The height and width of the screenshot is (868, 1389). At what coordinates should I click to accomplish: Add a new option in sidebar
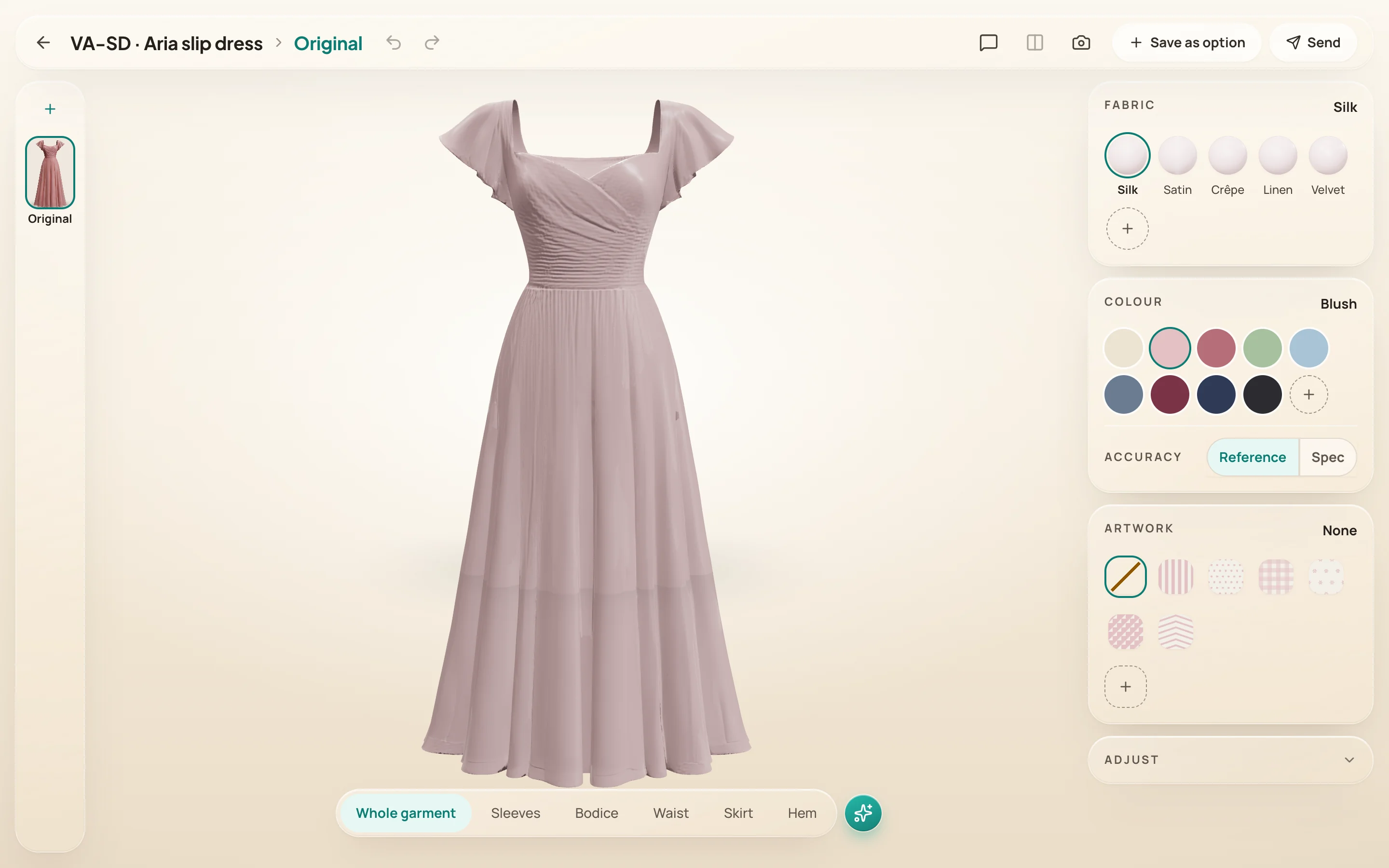click(x=50, y=109)
